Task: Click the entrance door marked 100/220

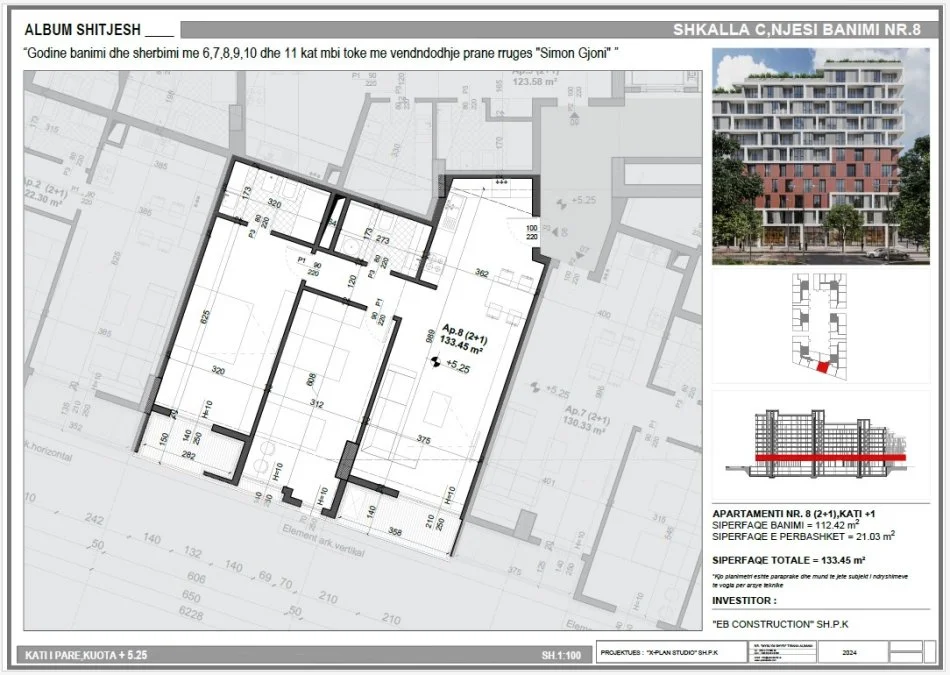Action: point(531,233)
